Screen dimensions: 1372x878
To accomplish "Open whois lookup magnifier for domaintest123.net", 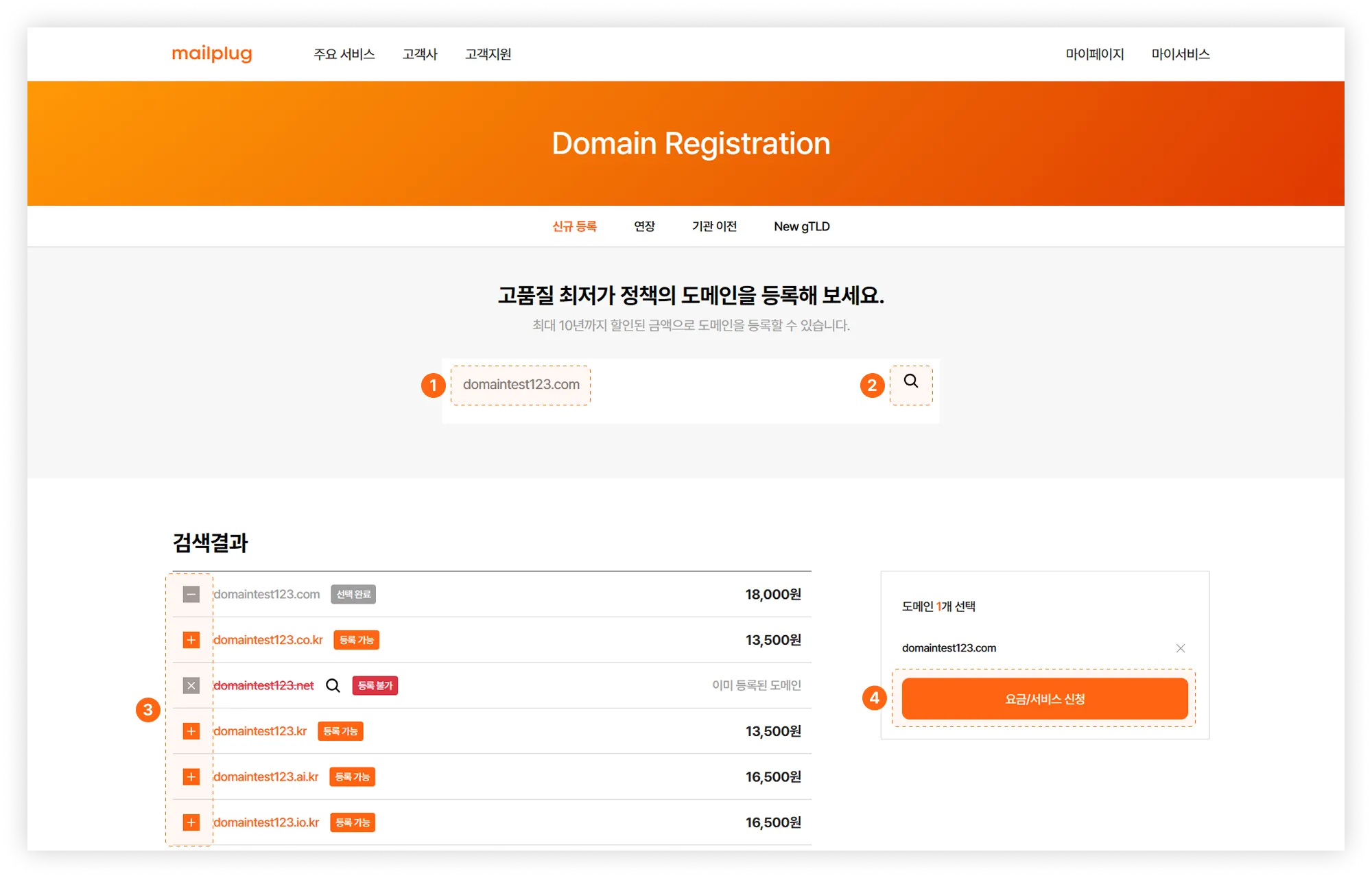I will tap(333, 685).
